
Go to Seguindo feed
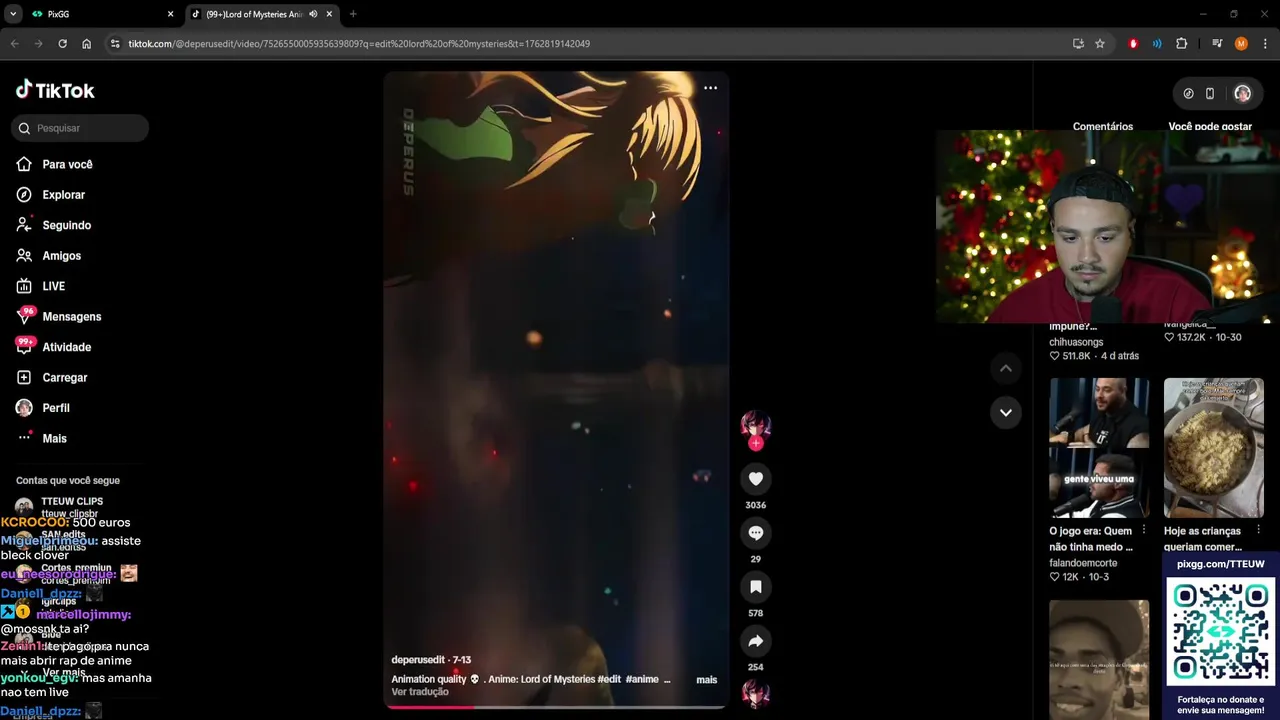tap(66, 225)
